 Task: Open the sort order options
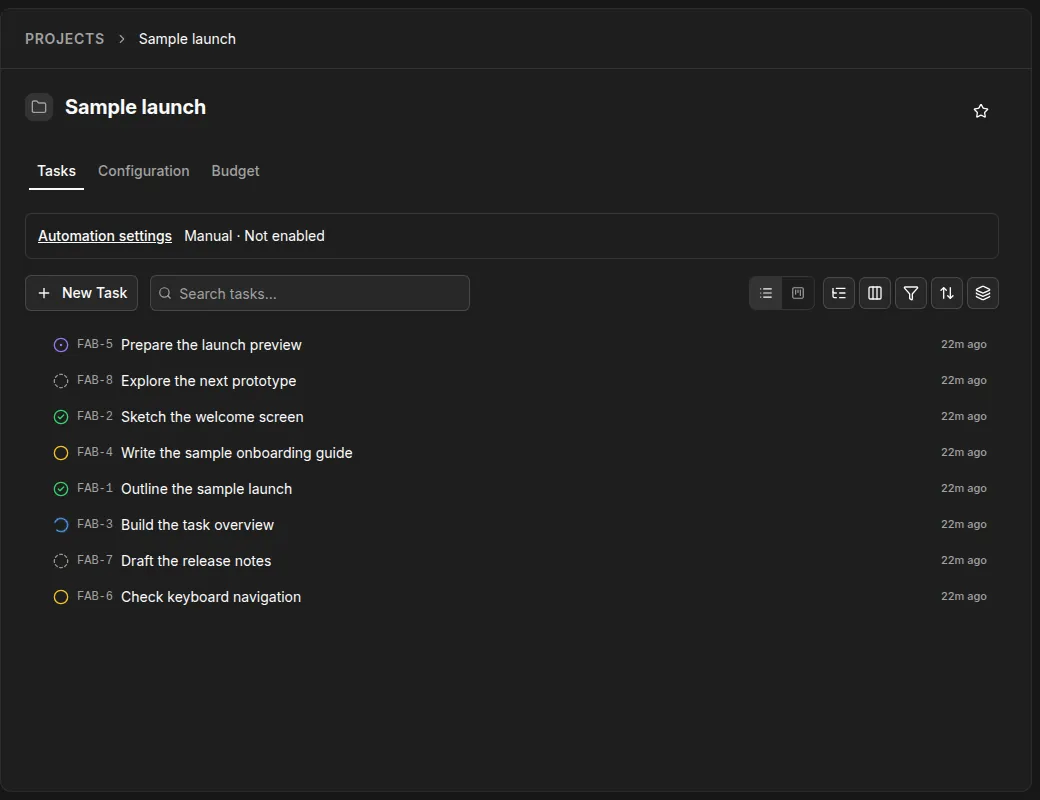pos(946,293)
